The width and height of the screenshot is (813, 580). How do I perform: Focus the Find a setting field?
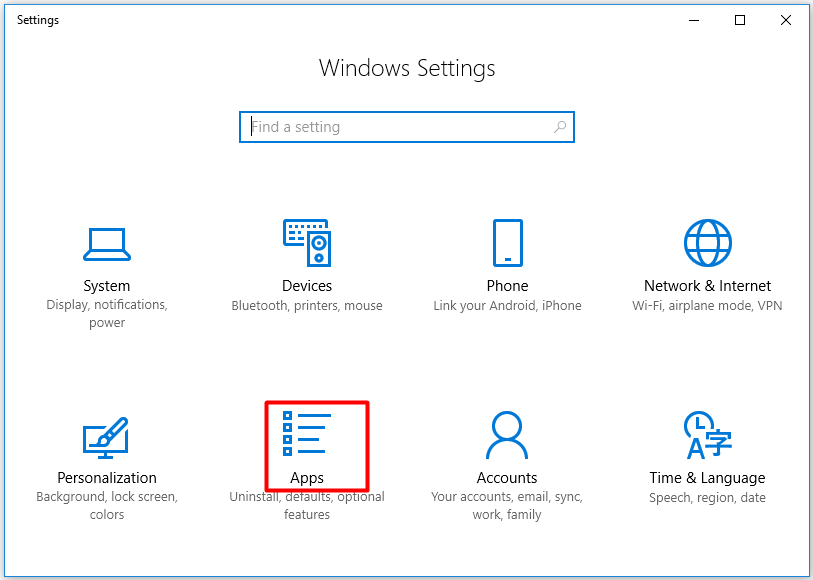(406, 127)
